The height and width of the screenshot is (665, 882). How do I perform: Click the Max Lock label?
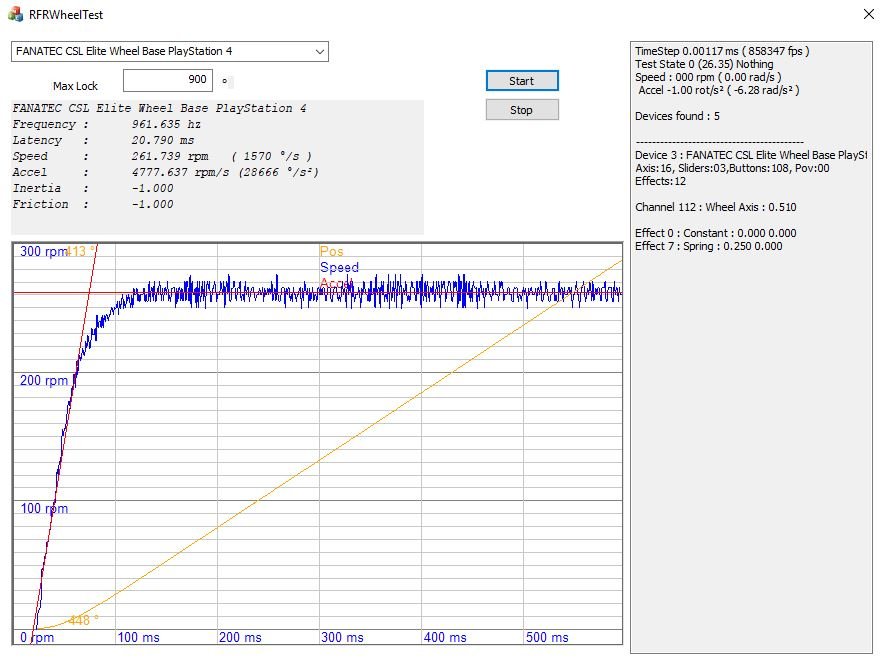point(75,87)
